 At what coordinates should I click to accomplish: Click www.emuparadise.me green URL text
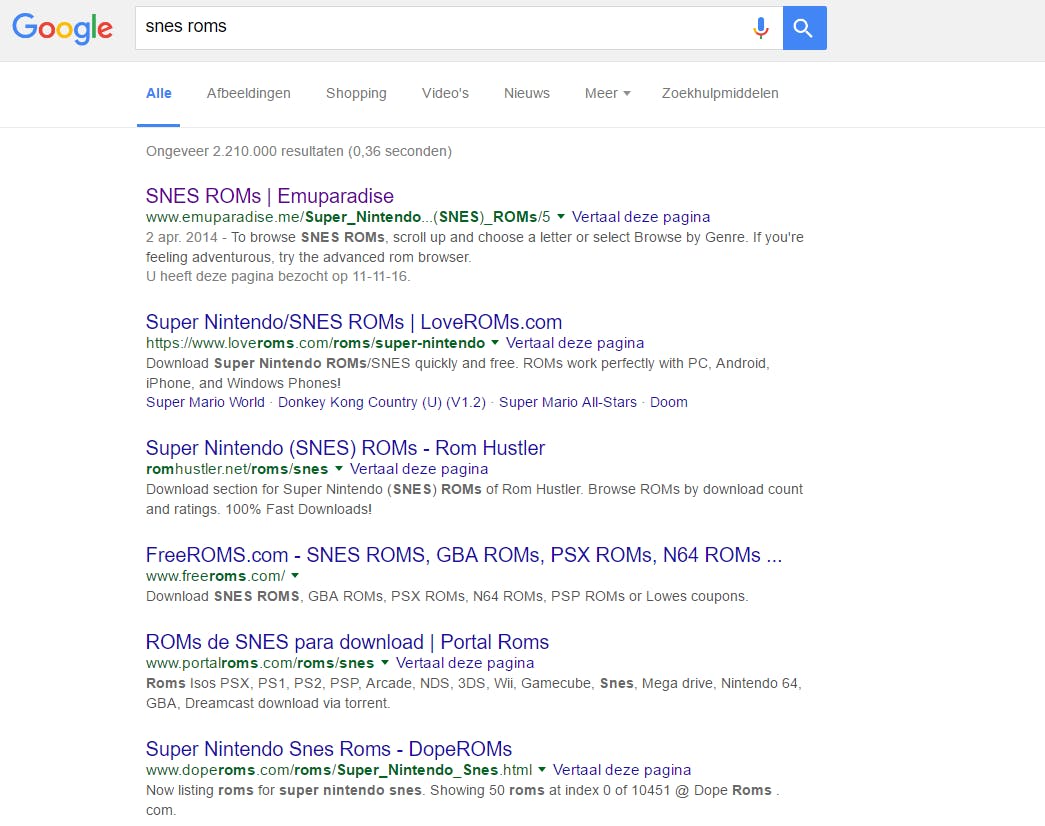coord(348,217)
